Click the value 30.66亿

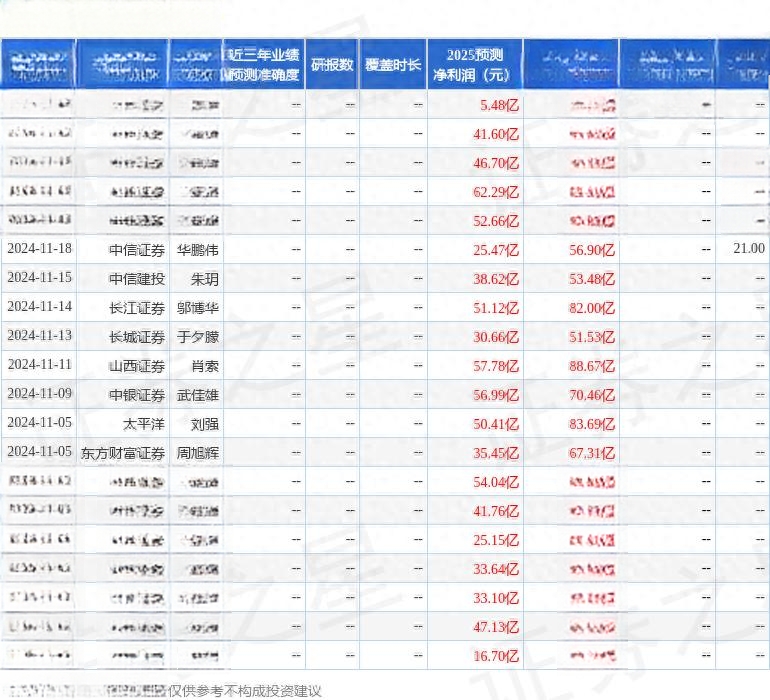(496, 337)
